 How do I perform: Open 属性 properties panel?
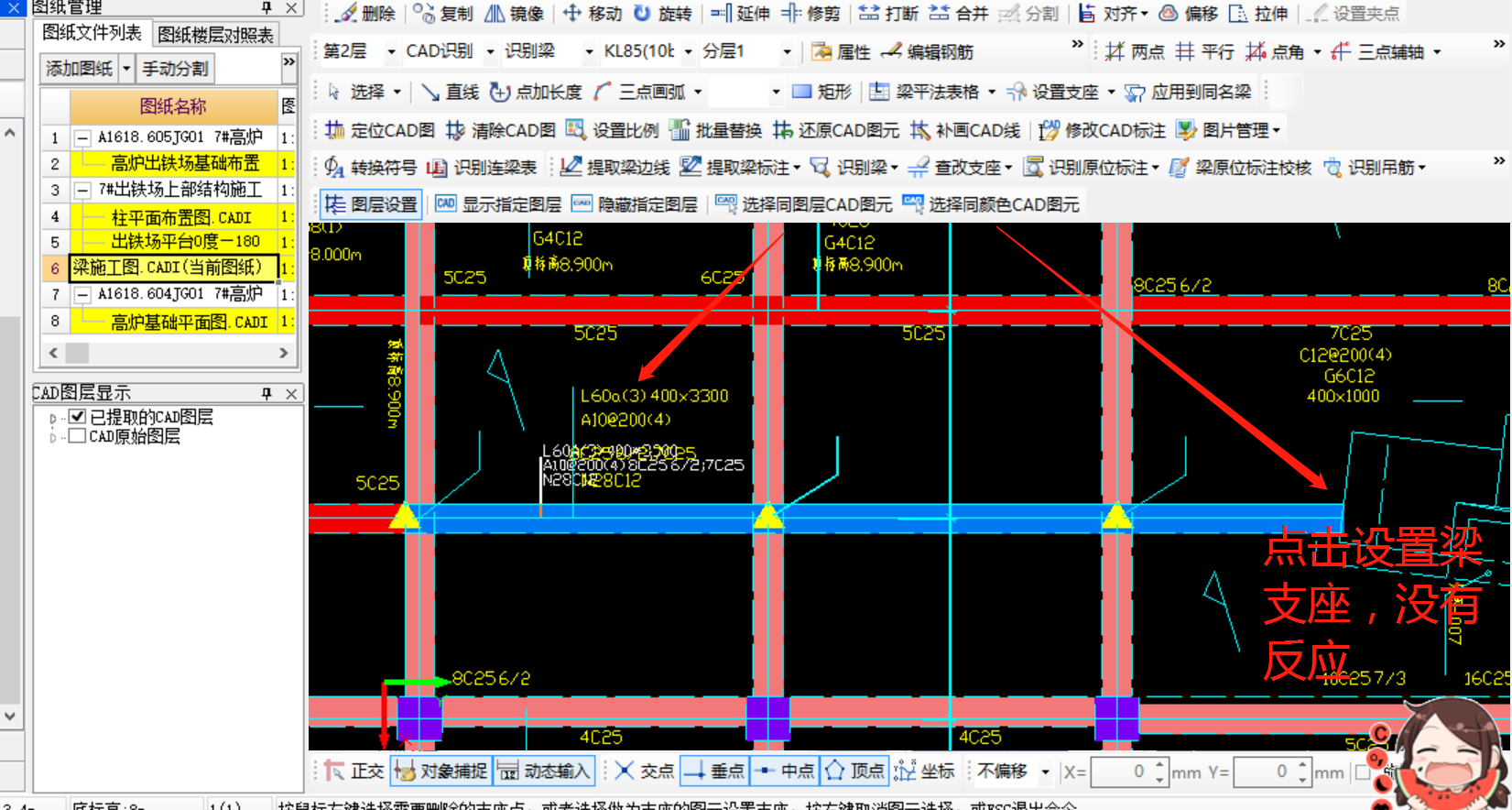click(841, 52)
